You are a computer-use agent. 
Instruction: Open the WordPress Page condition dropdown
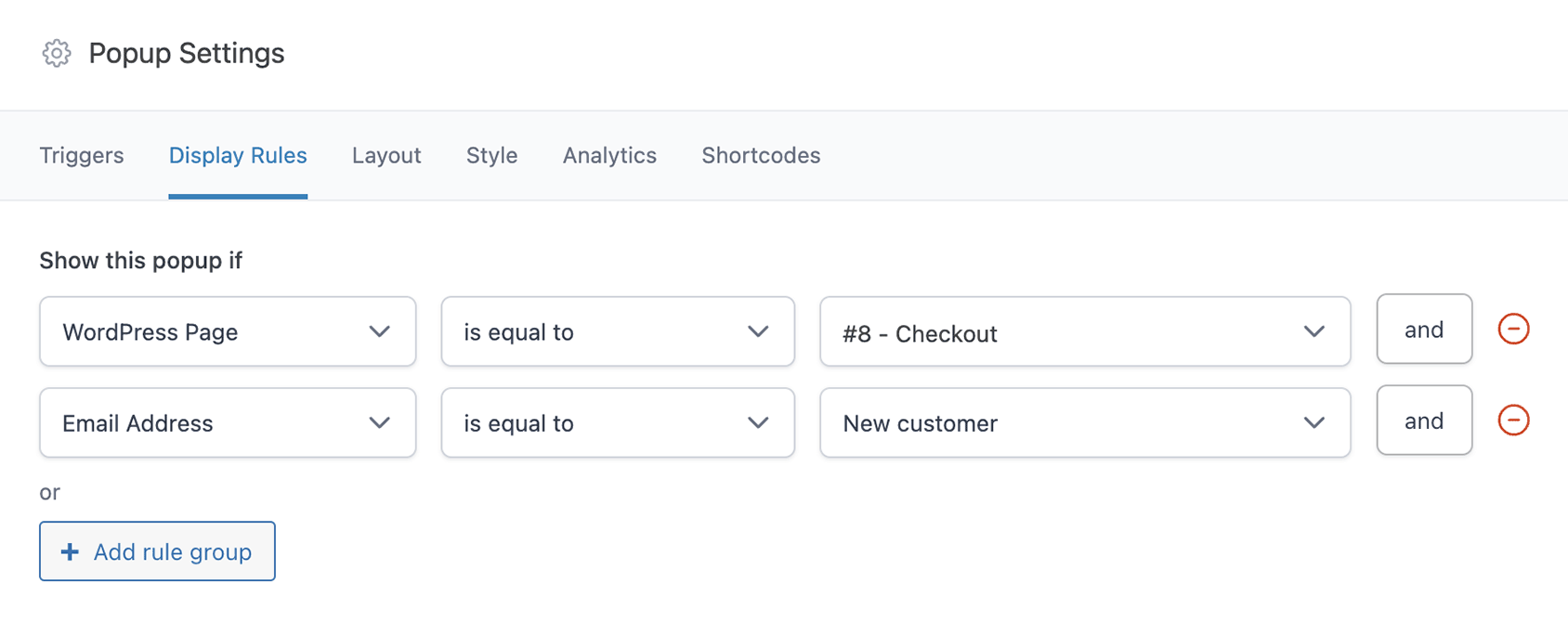click(228, 331)
